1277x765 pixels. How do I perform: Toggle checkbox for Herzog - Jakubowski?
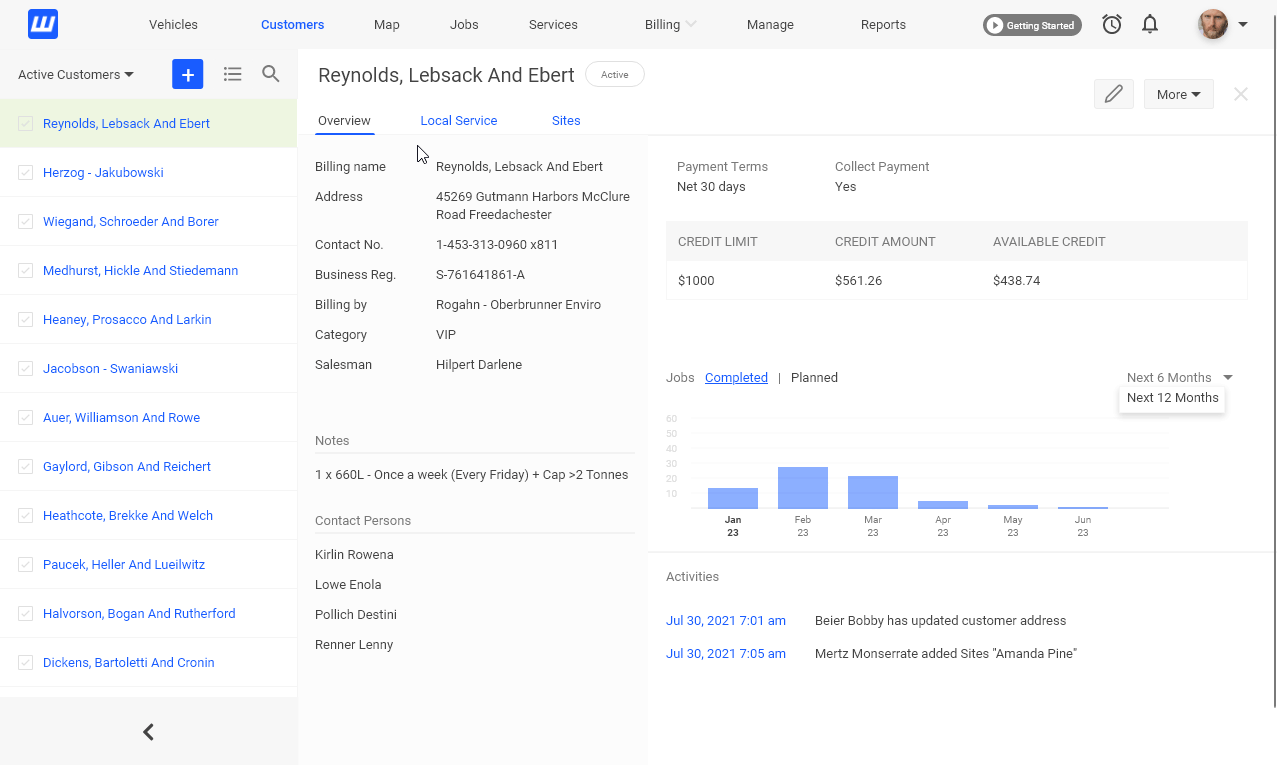coord(26,173)
